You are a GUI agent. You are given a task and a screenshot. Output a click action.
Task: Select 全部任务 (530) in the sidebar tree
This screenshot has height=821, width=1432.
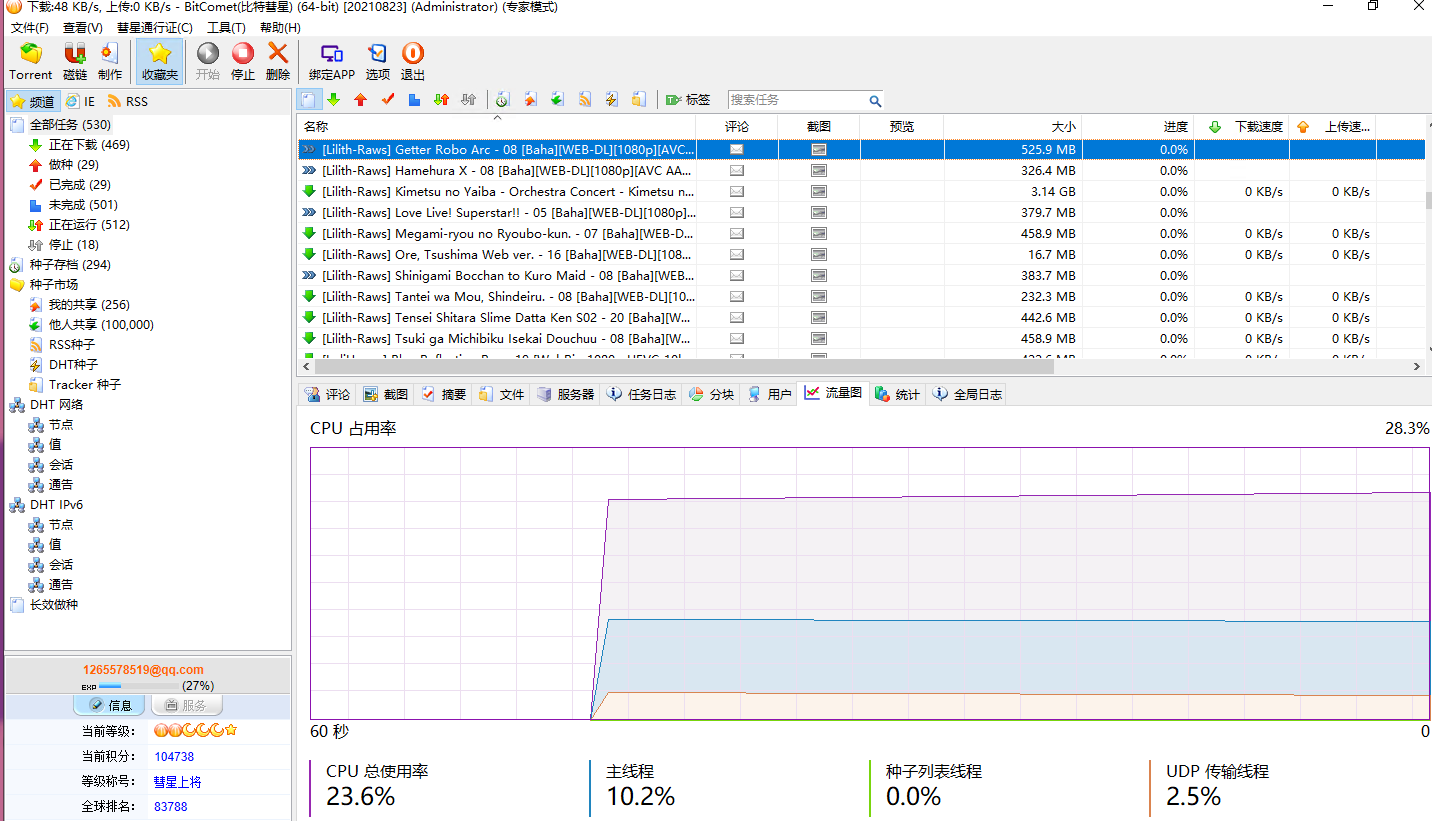[x=70, y=125]
